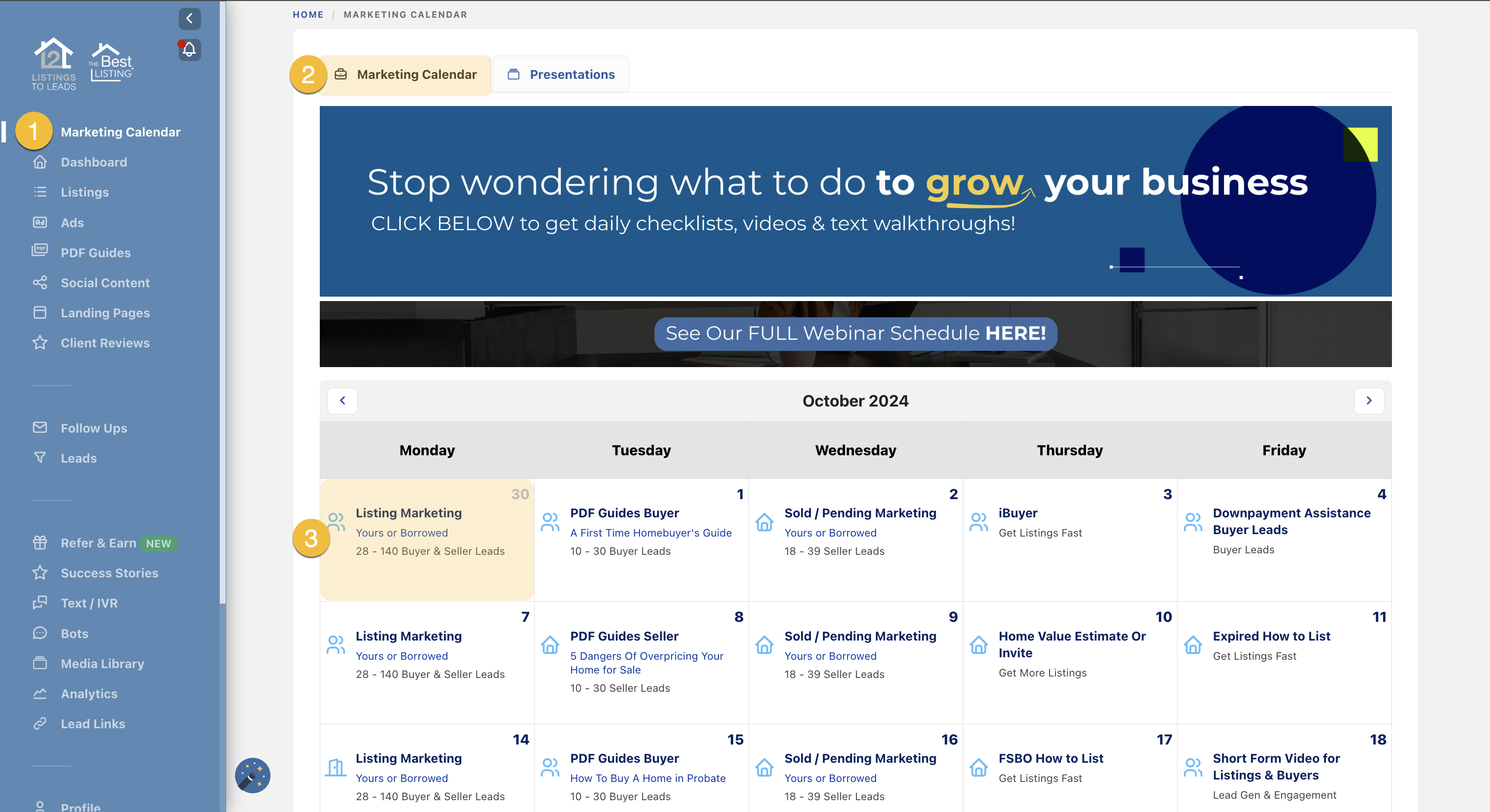Click the See Our FULL Webinar Schedule button
The height and width of the screenshot is (812, 1490).
coord(855,333)
